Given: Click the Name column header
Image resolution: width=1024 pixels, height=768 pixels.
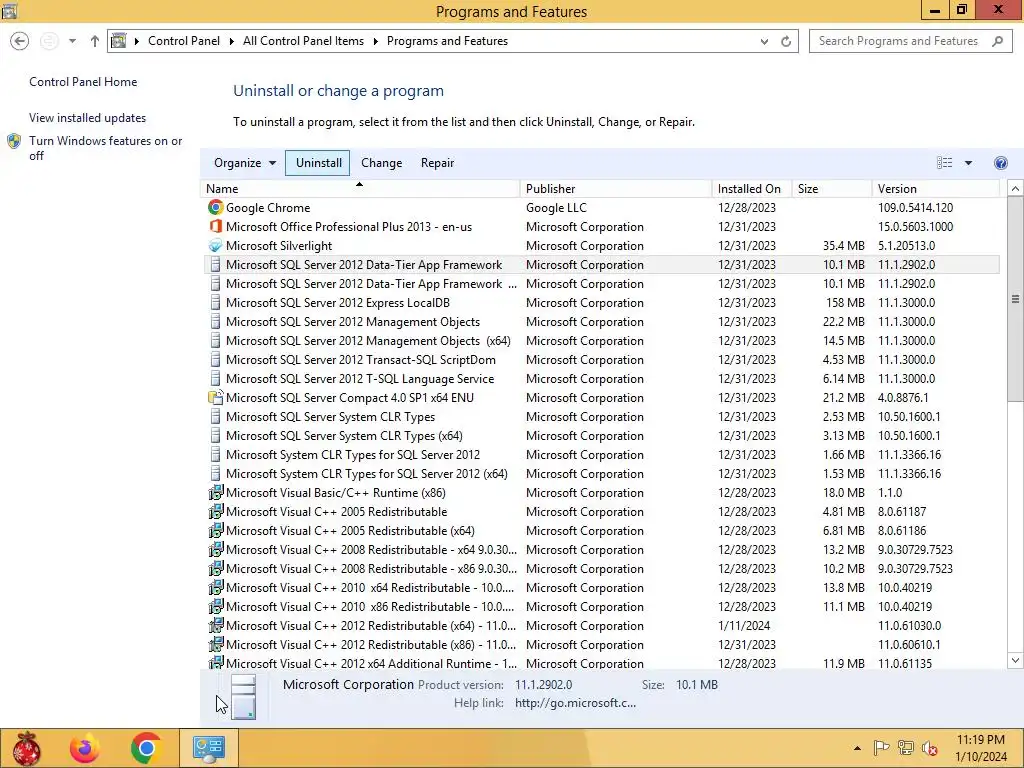Looking at the screenshot, I should tap(360, 189).
